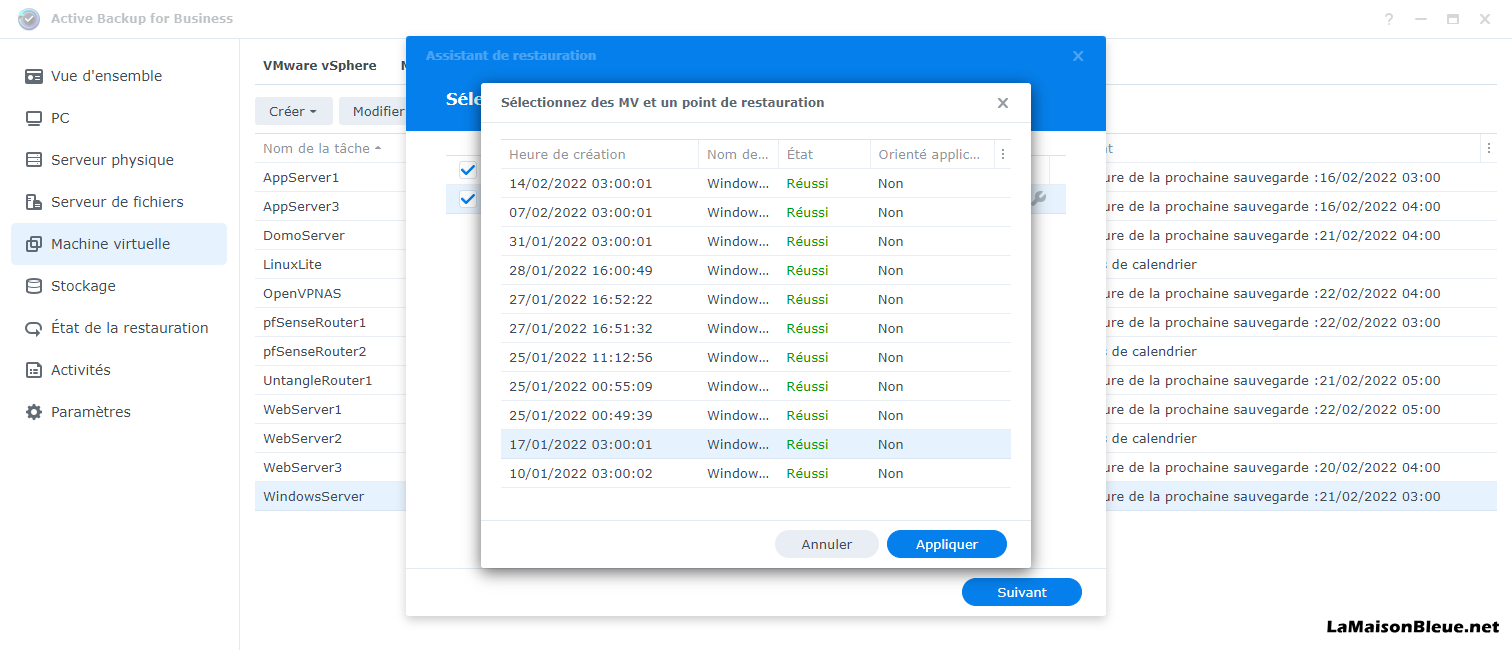This screenshot has height=650, width=1512.
Task: Click the Appliquer button
Action: click(947, 544)
